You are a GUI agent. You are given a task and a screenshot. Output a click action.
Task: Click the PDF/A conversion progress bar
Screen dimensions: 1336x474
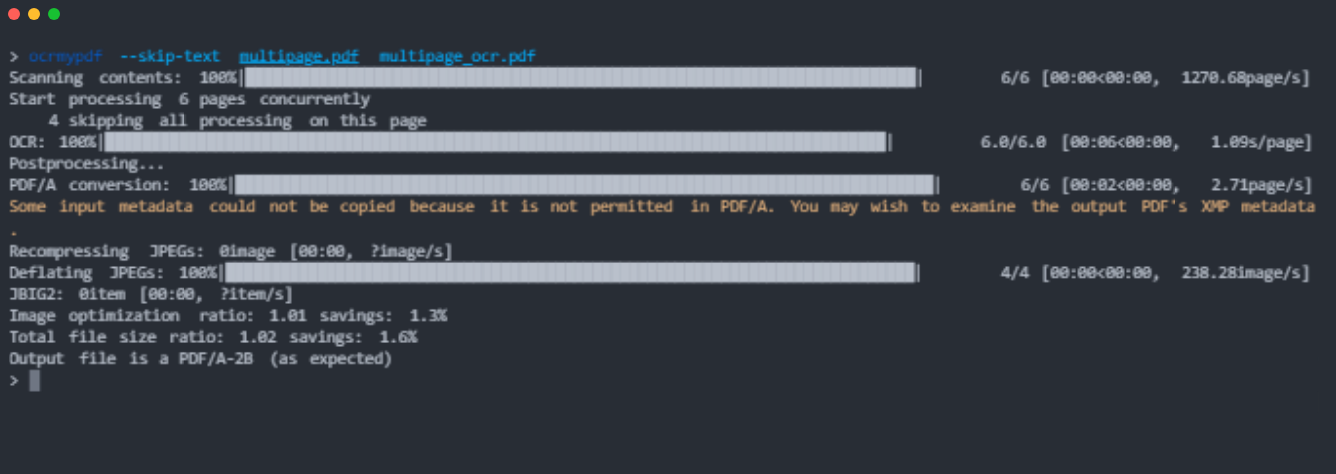point(585,185)
